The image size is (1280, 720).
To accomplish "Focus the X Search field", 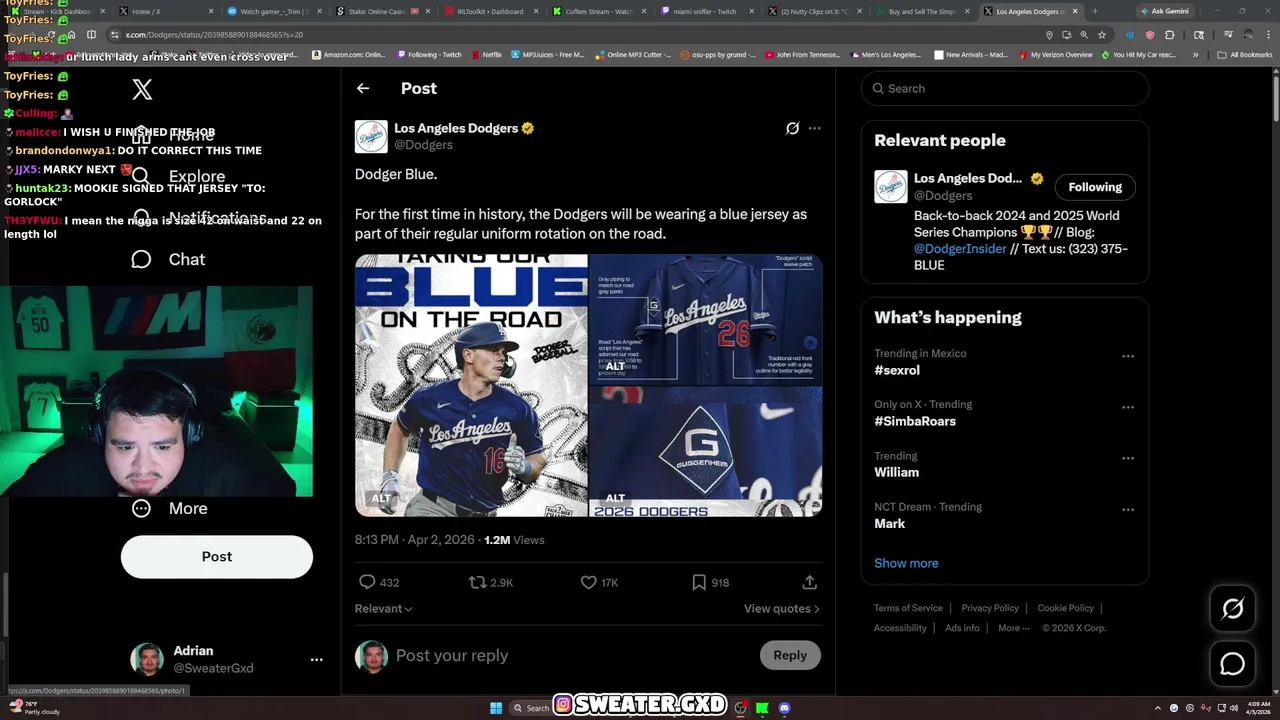I will tap(1005, 88).
